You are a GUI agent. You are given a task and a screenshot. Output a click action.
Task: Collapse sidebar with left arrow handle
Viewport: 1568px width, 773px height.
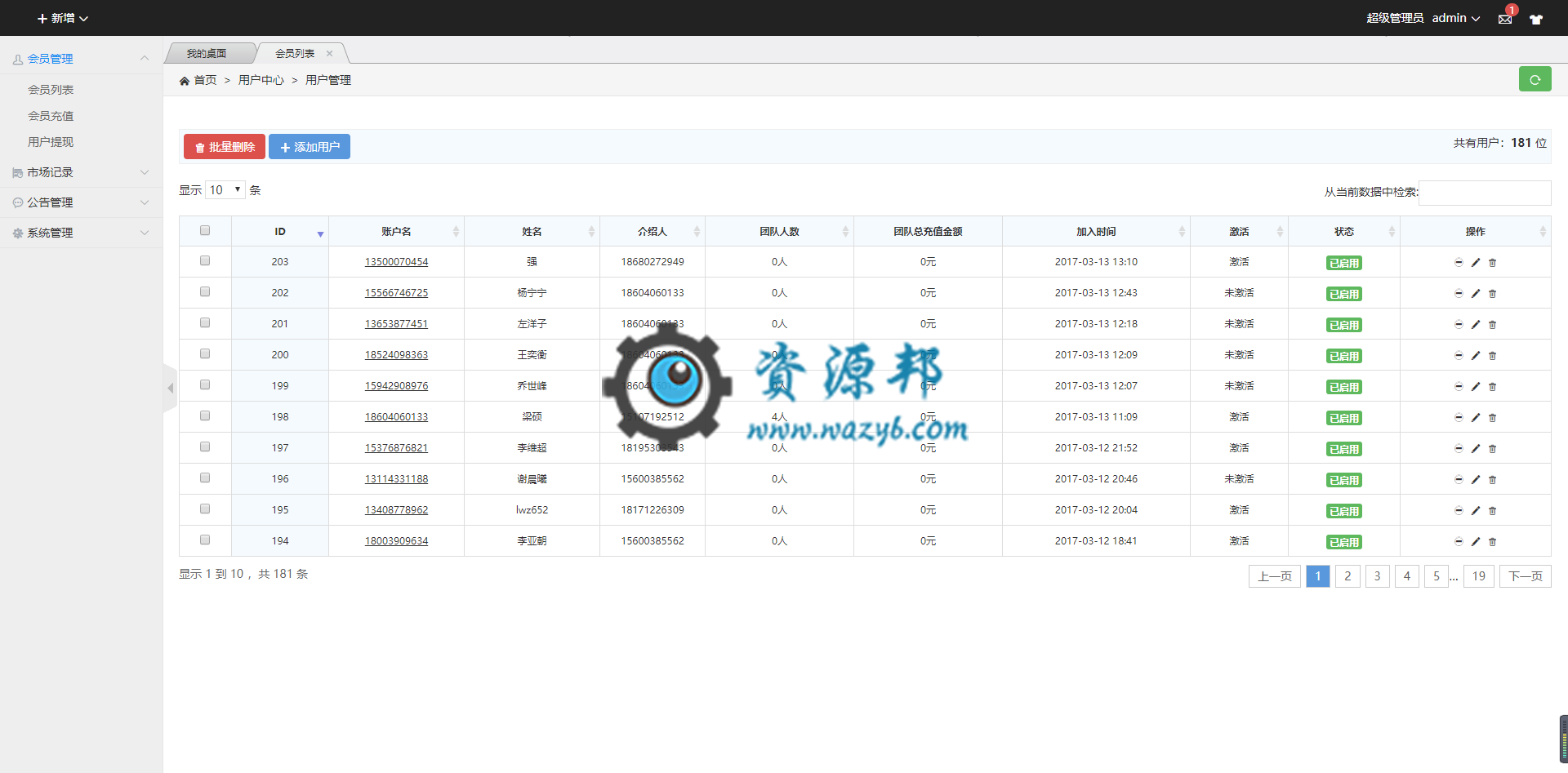170,388
